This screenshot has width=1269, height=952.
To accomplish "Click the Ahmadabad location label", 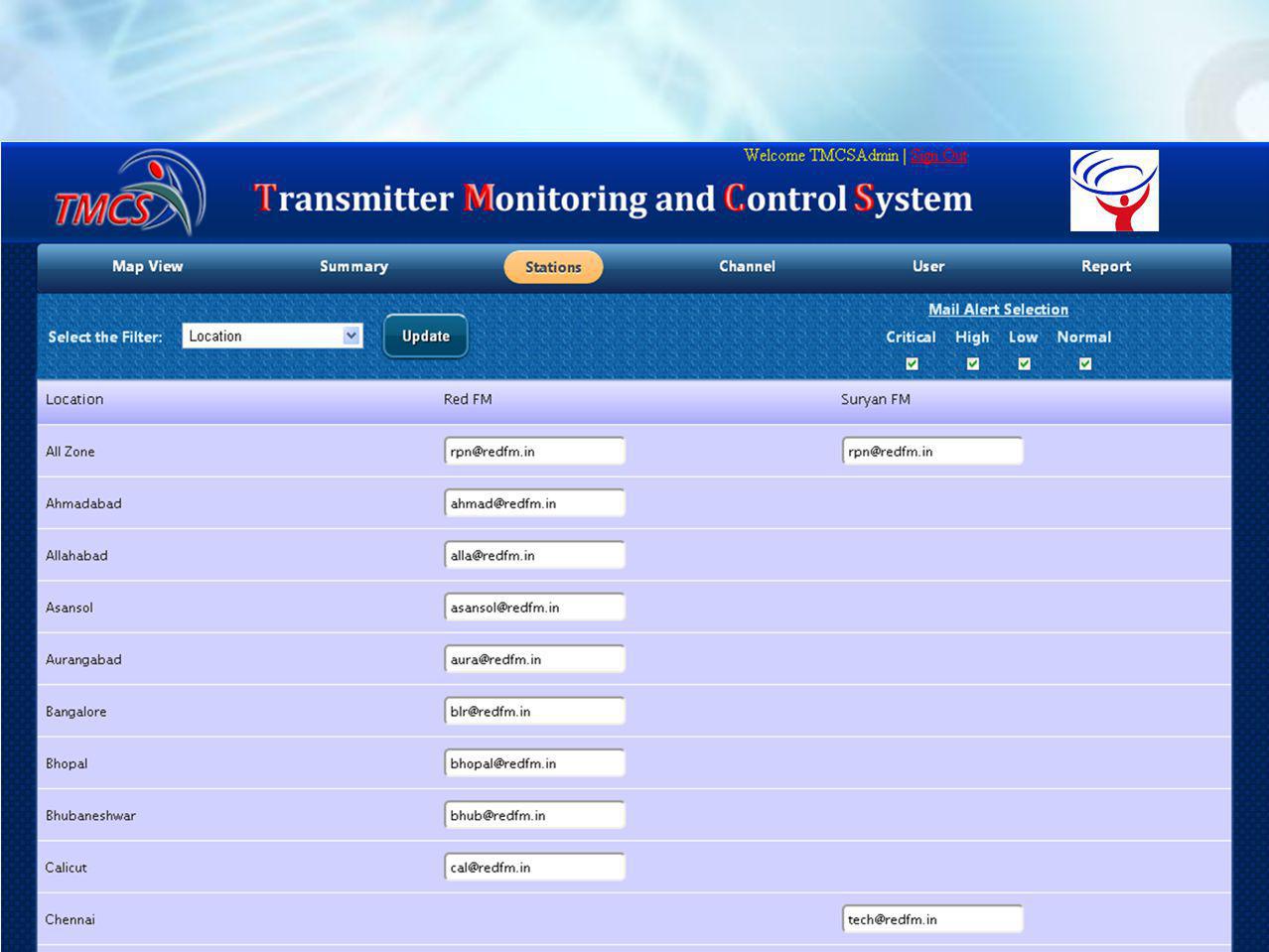I will click(83, 503).
